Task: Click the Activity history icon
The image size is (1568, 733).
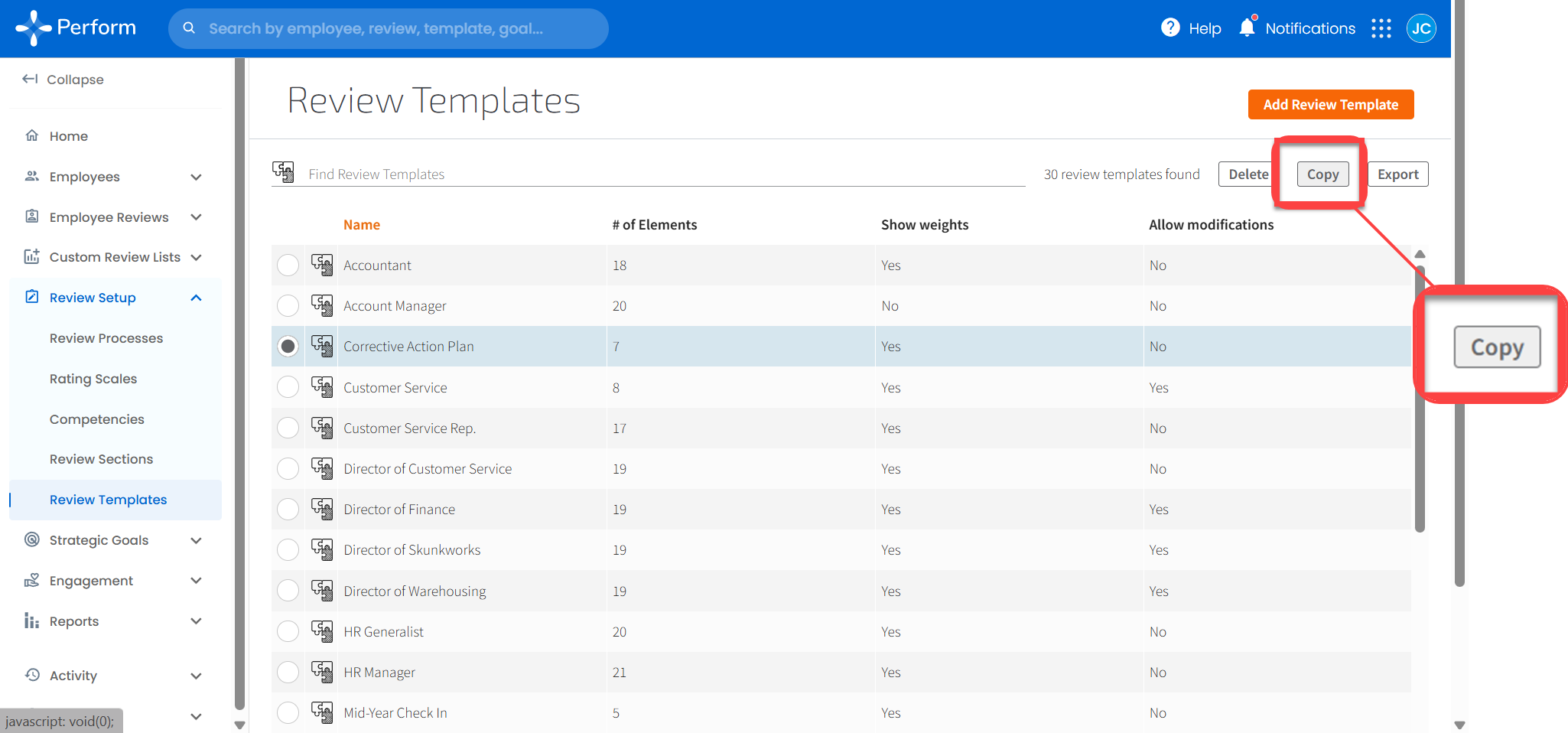Action: [32, 675]
